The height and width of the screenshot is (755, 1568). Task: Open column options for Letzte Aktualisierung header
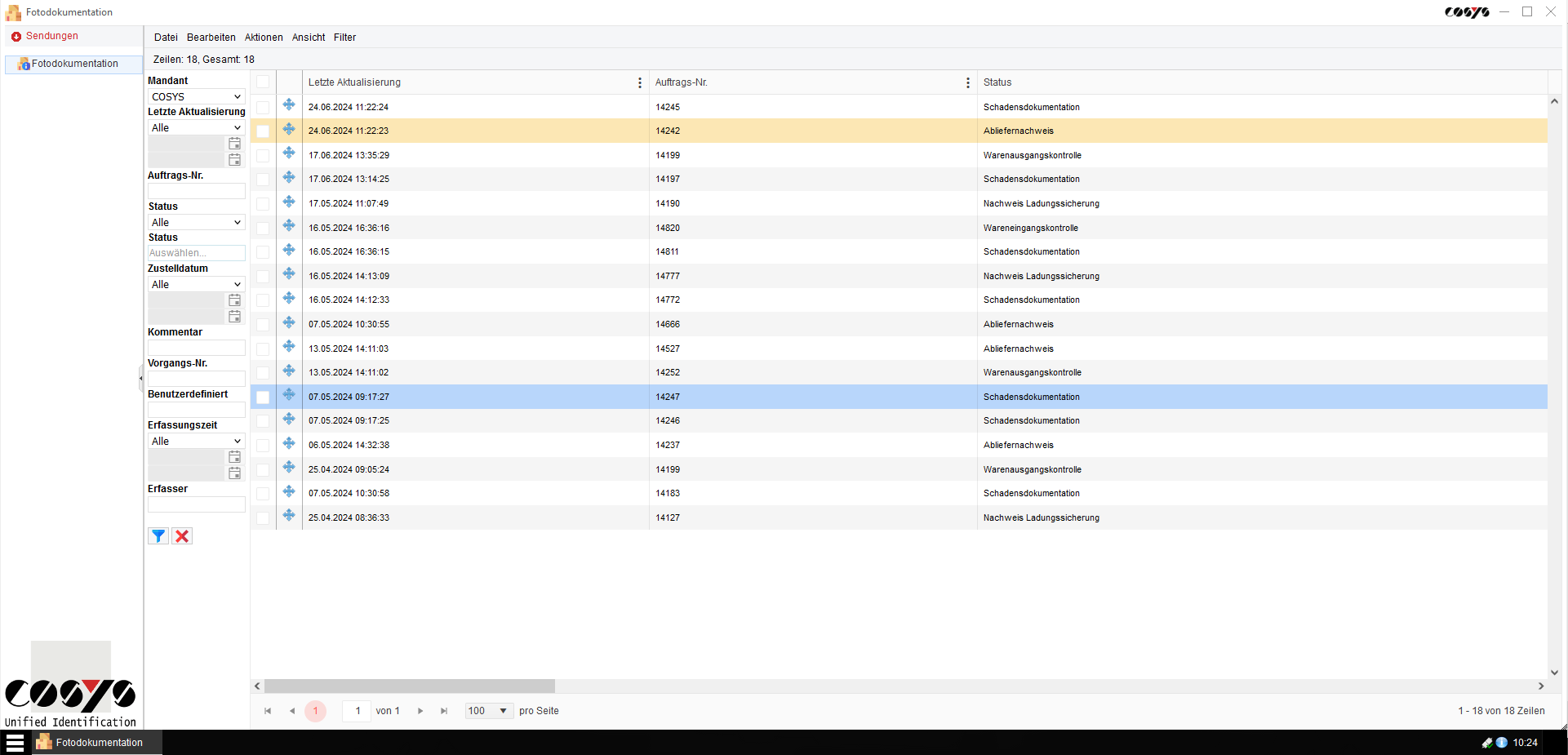(x=640, y=82)
